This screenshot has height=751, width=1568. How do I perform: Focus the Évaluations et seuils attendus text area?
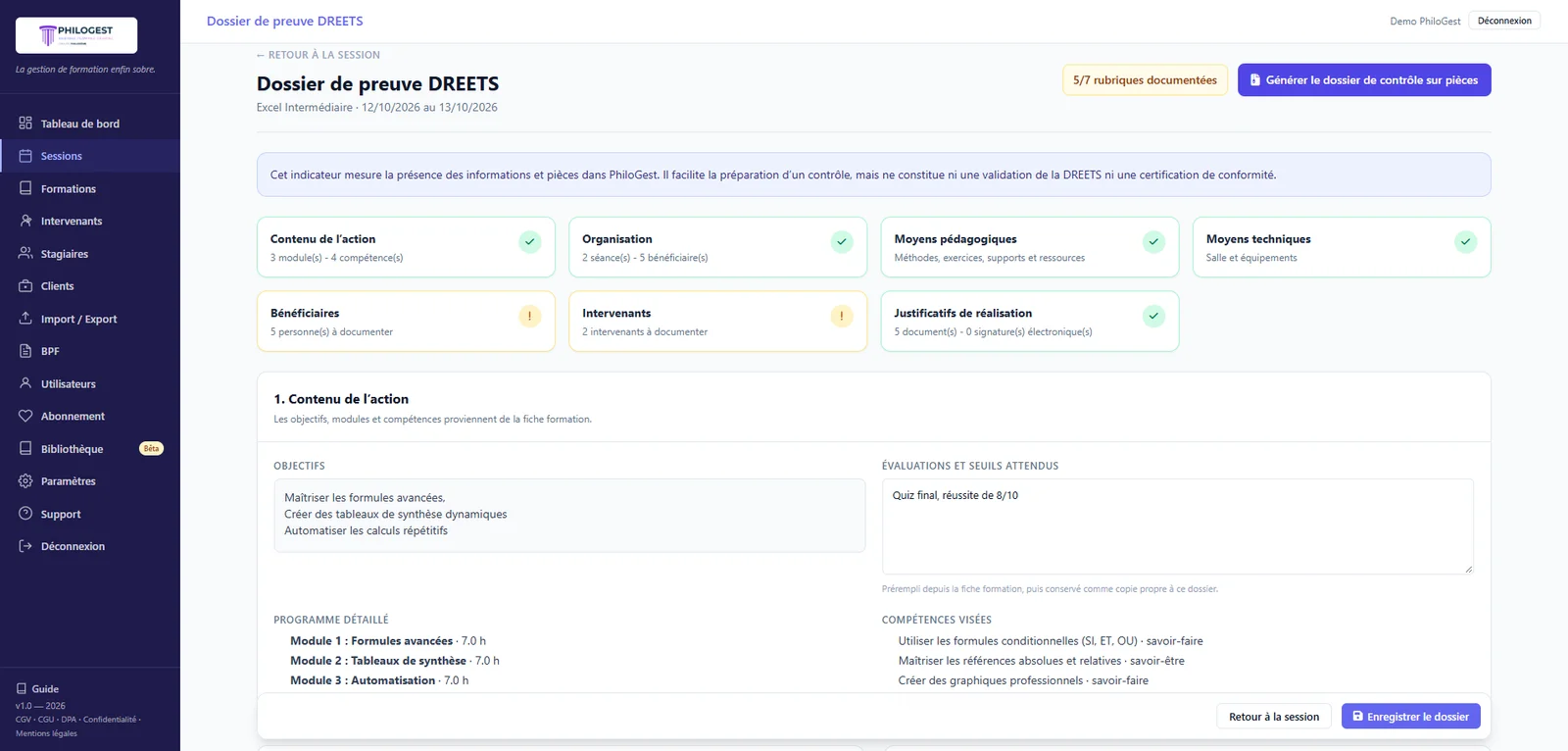coord(1178,526)
